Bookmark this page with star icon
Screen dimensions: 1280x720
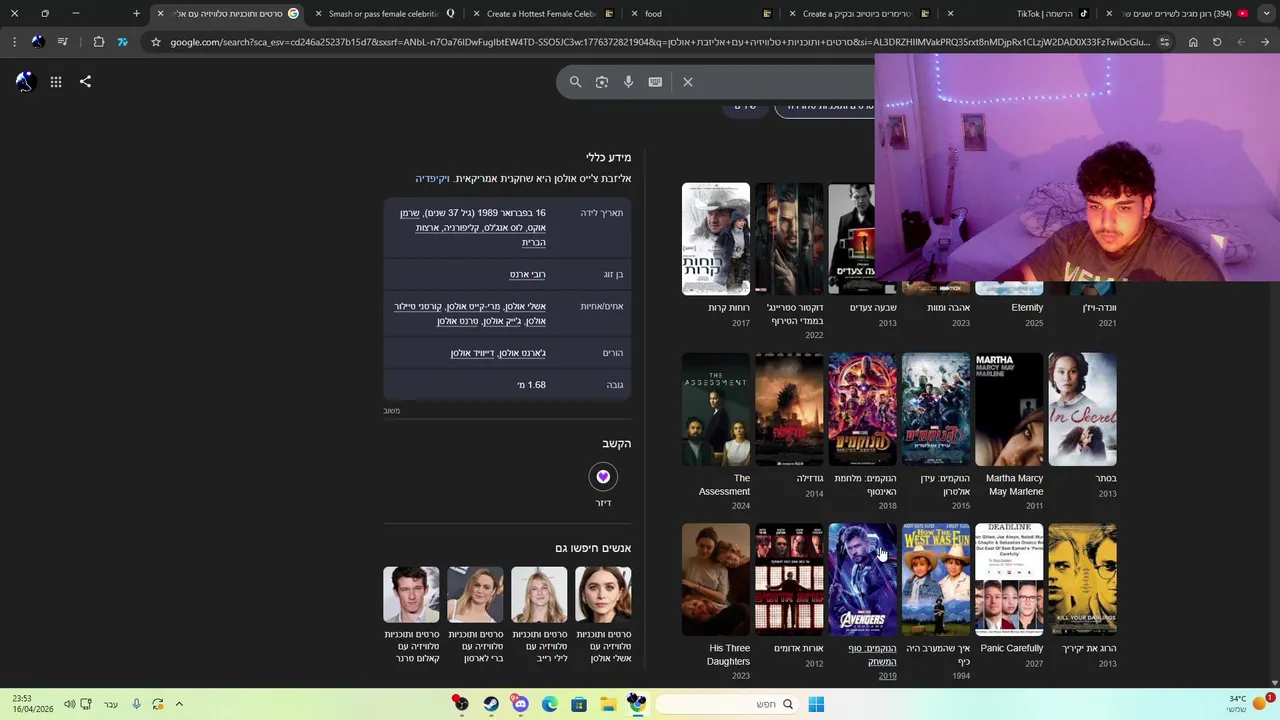pos(155,42)
